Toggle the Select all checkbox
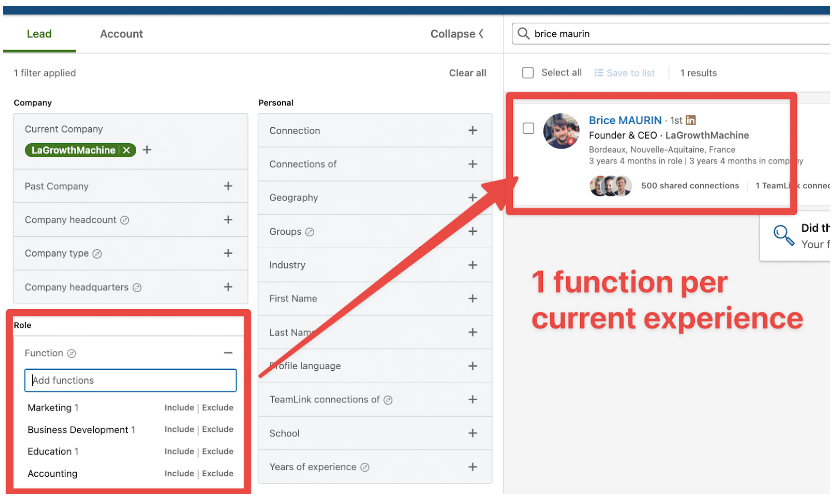 (x=528, y=73)
